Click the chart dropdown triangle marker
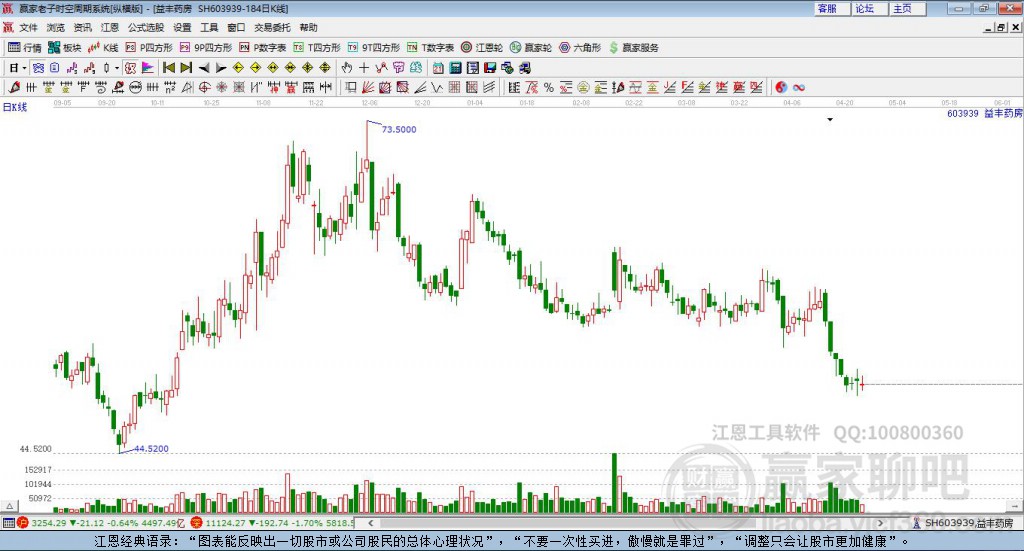 click(830, 119)
